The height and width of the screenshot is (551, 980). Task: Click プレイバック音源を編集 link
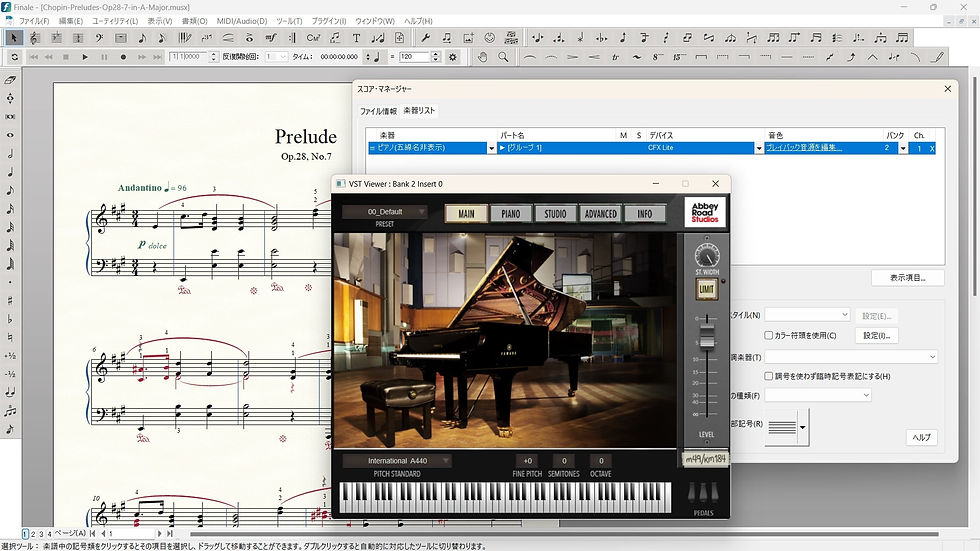click(x=804, y=148)
